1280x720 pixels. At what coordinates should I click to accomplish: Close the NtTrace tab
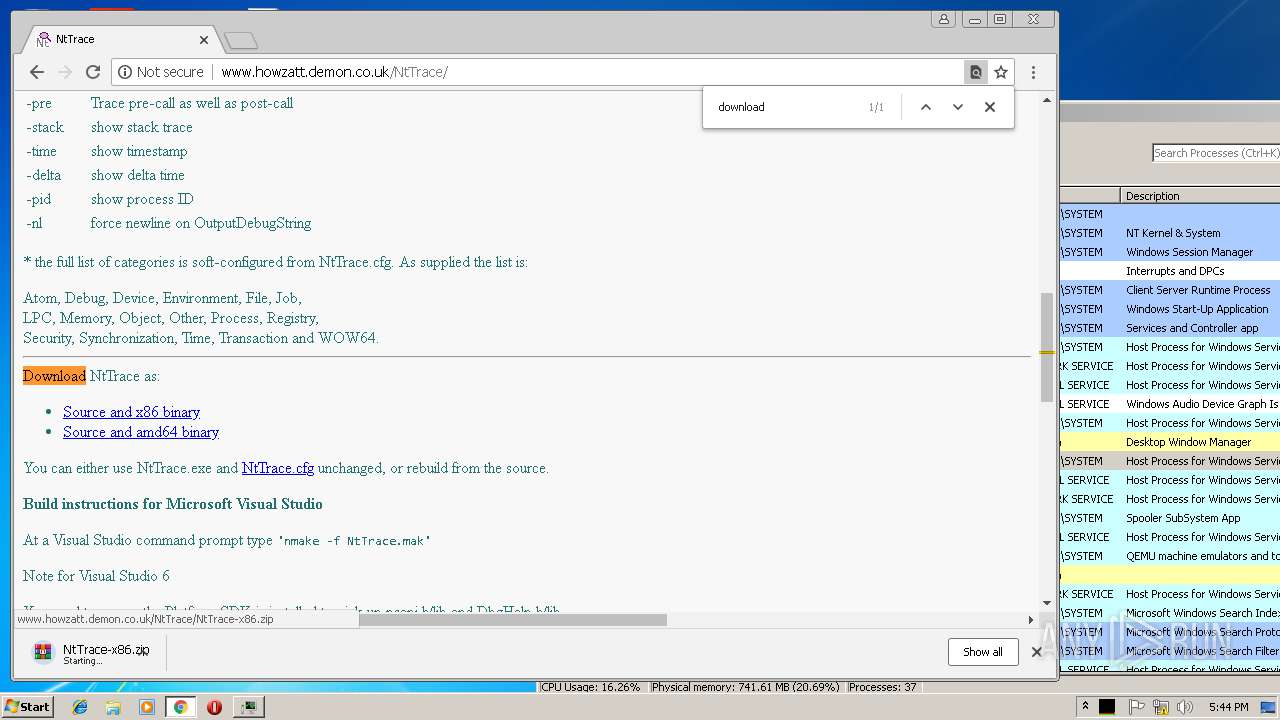coord(204,40)
